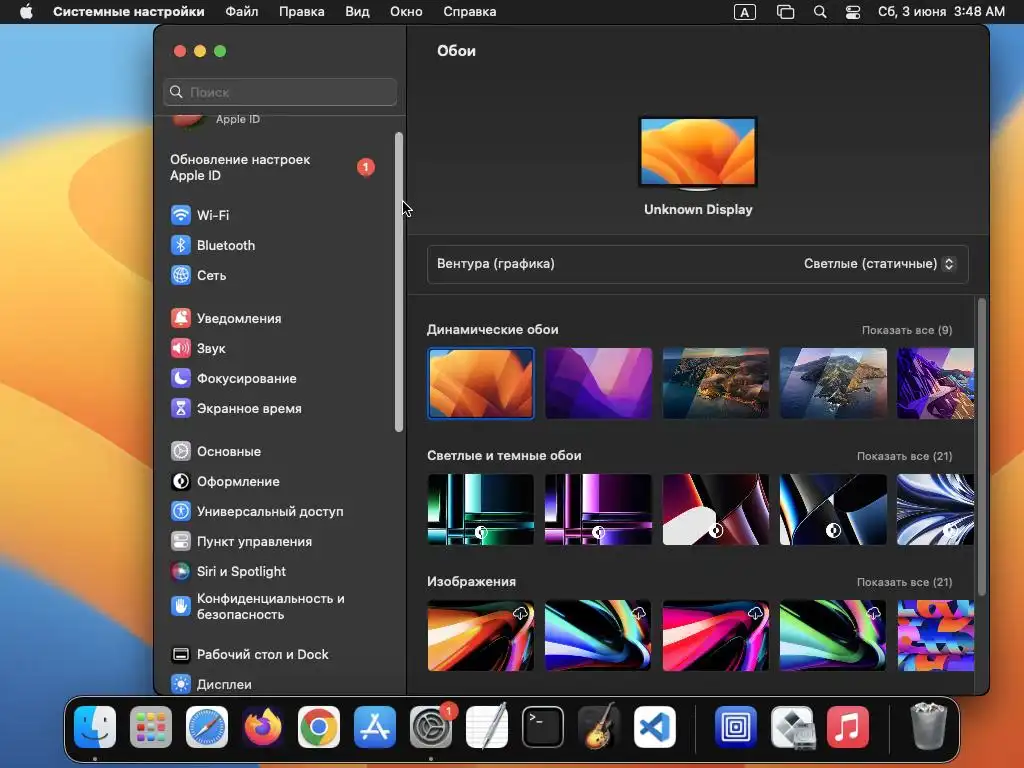
Task: Click the Поиск search field
Action: 280,92
